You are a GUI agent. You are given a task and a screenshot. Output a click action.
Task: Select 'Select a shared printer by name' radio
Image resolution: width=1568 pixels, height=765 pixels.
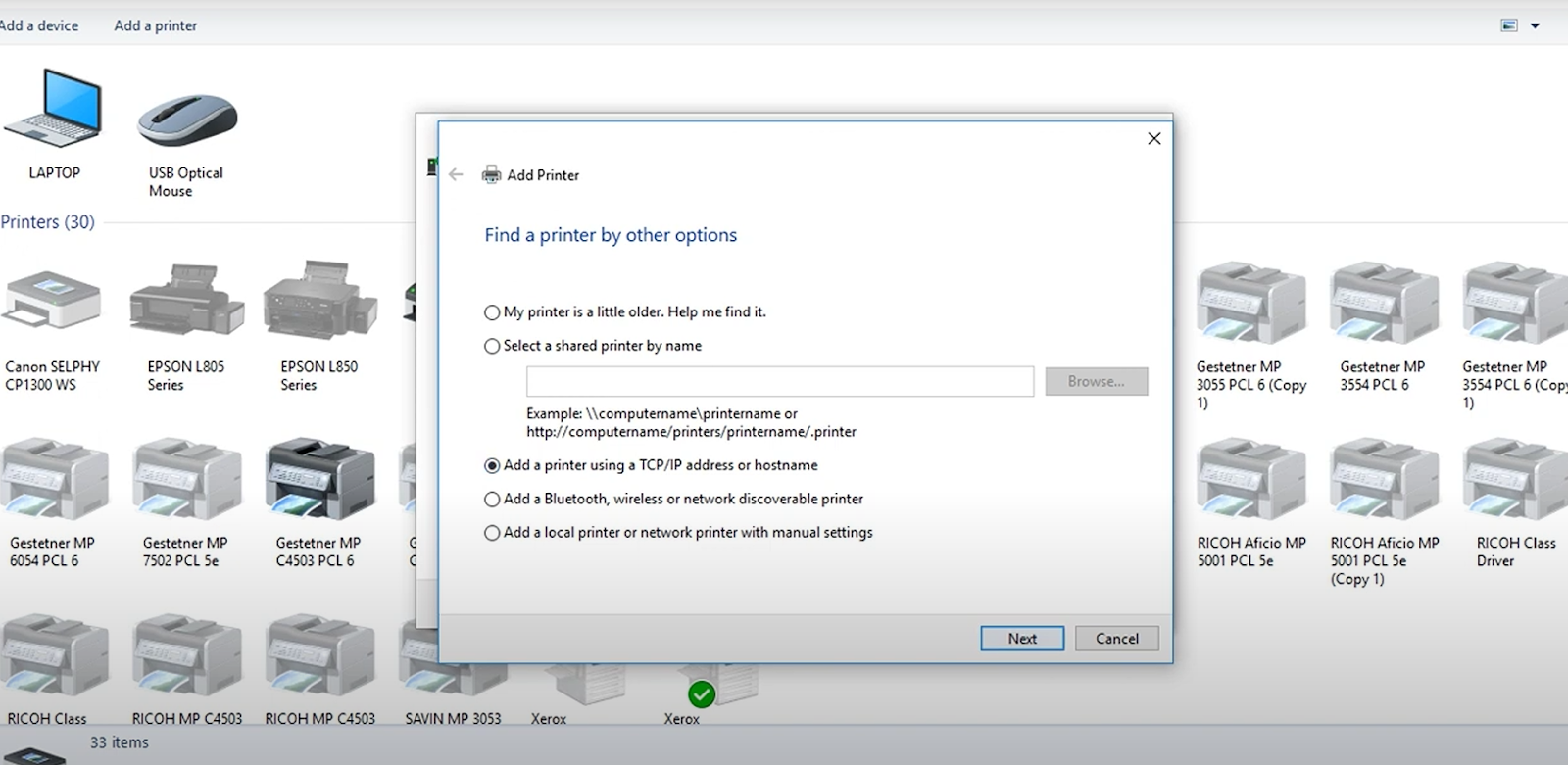(x=492, y=346)
